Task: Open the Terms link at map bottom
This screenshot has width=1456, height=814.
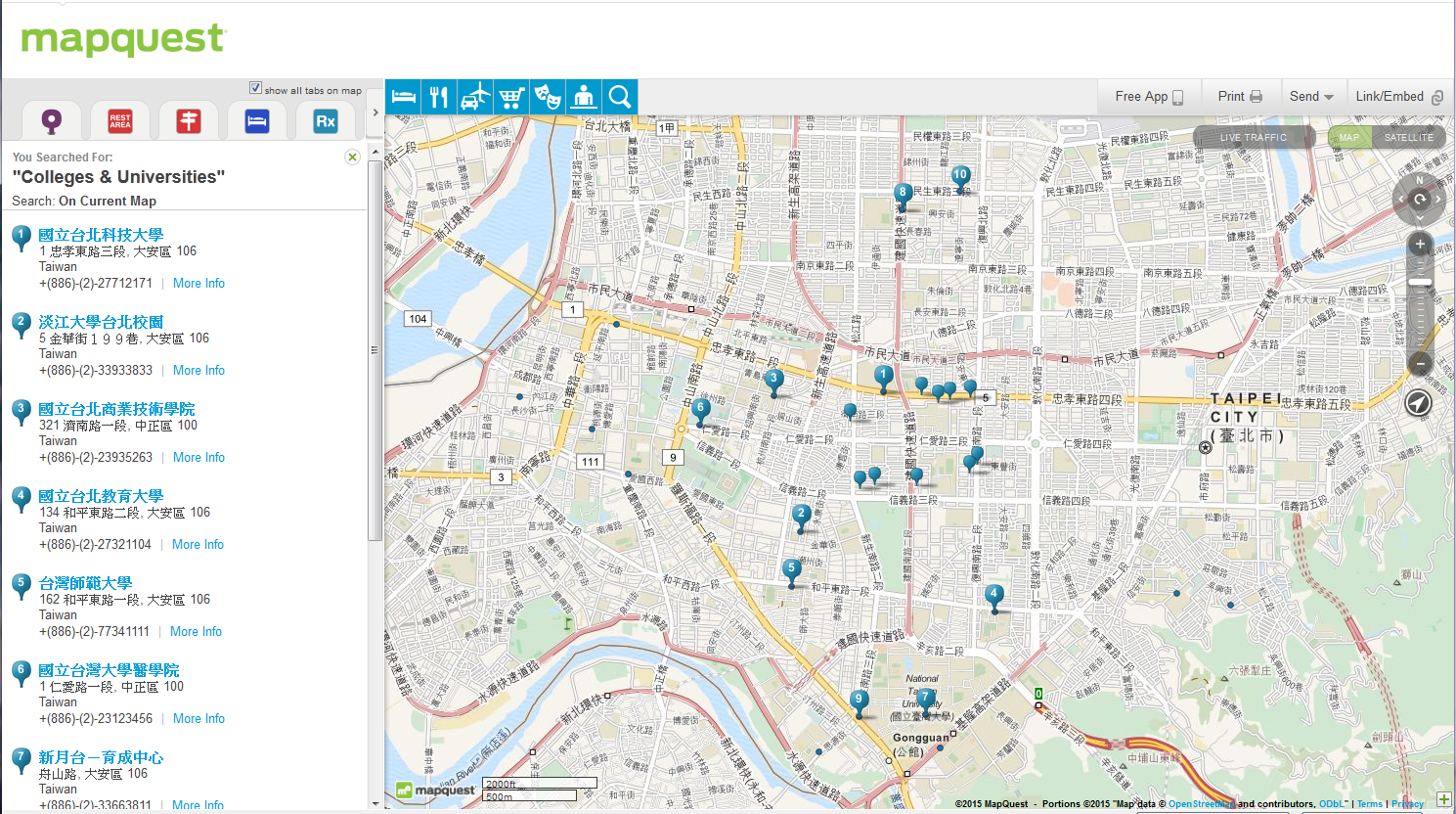Action: (1370, 804)
